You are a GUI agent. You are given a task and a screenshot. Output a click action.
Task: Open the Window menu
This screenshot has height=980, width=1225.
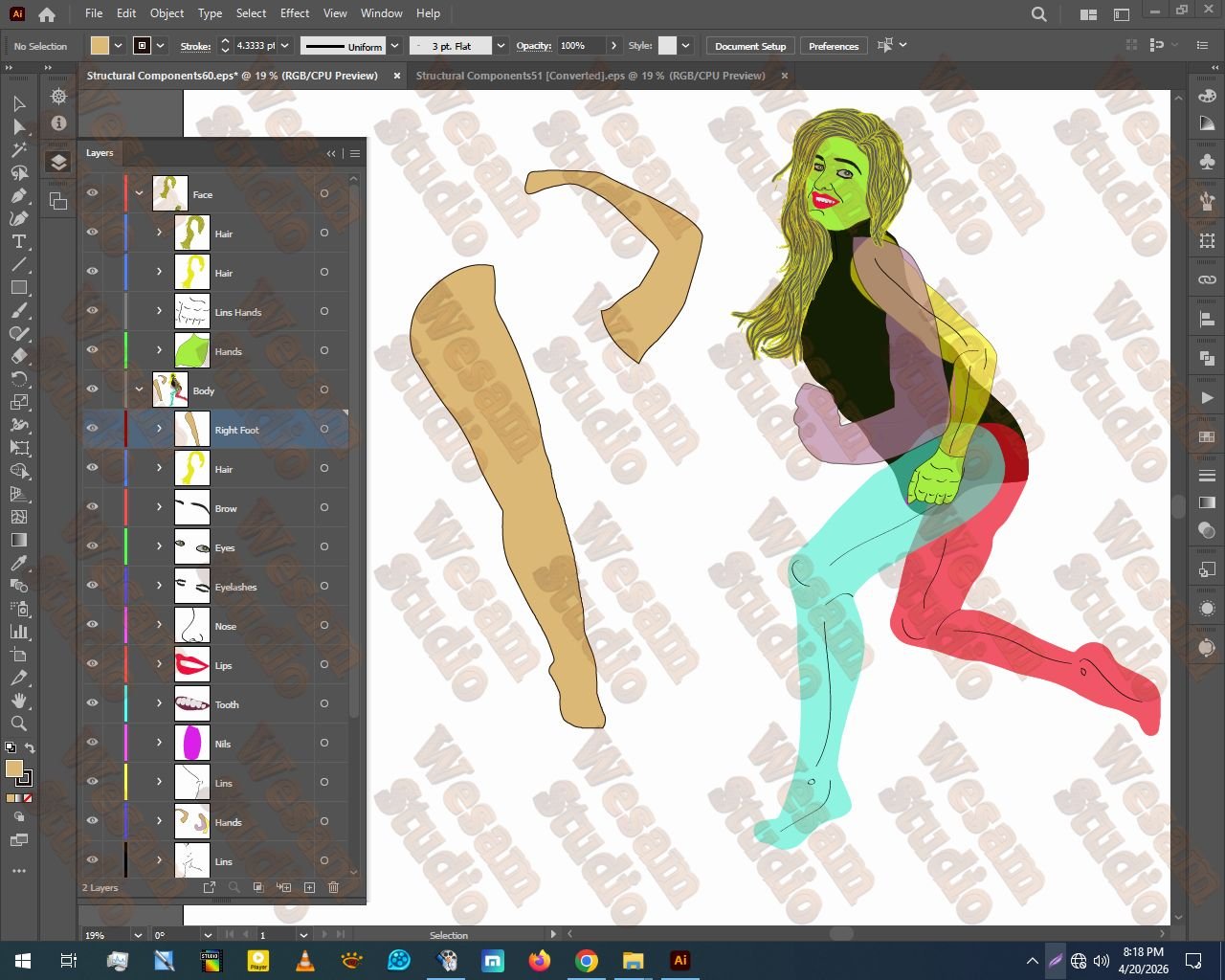click(382, 13)
